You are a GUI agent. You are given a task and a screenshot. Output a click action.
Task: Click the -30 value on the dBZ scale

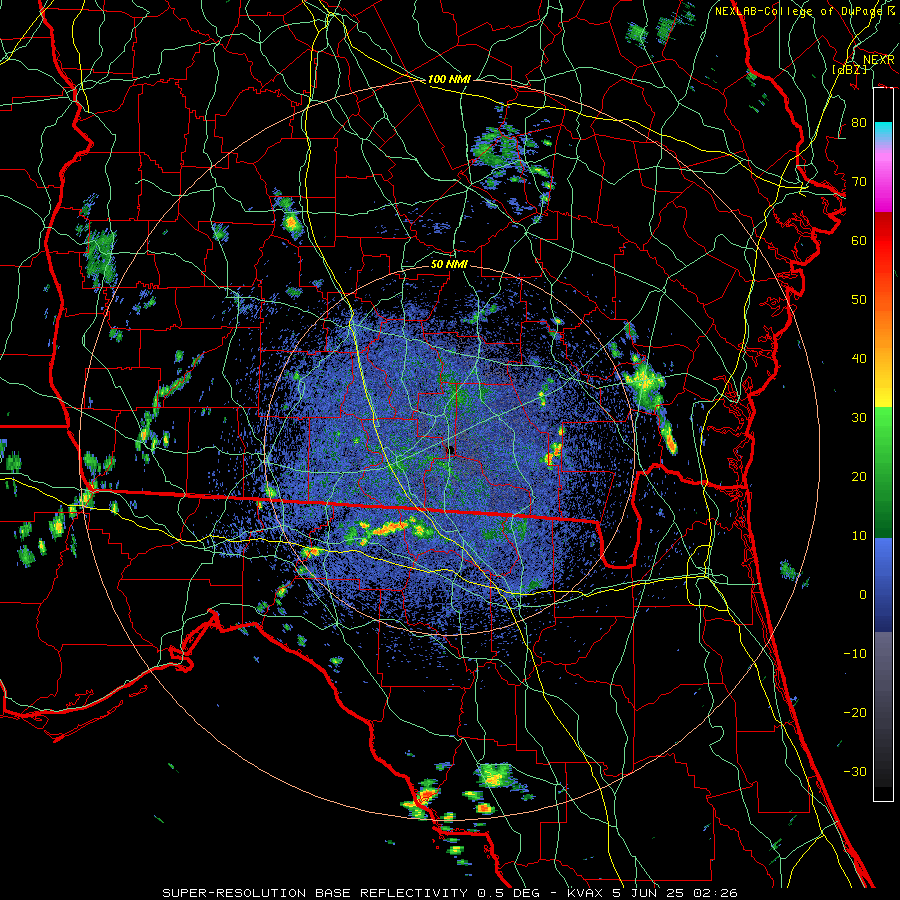[855, 772]
